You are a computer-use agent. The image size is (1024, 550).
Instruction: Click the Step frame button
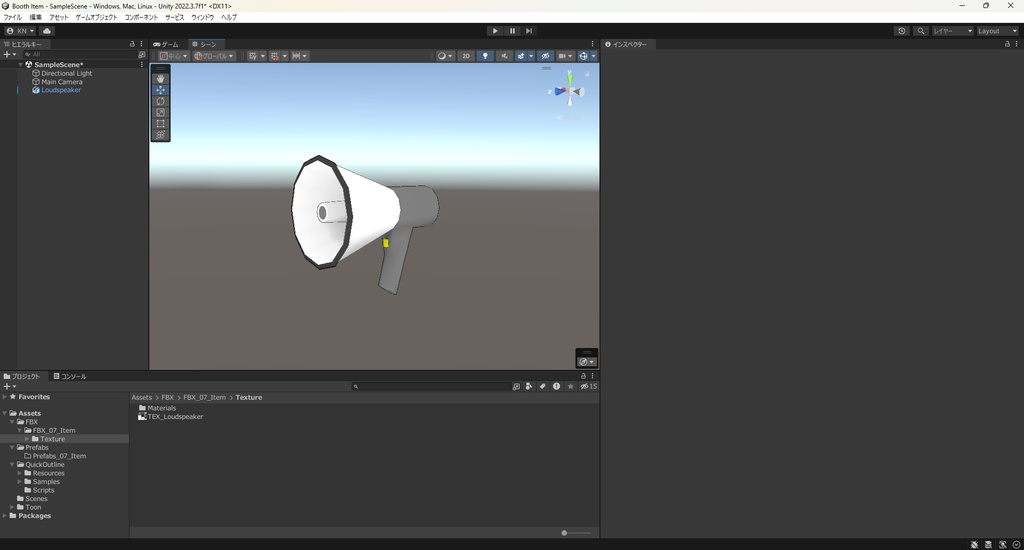(x=529, y=31)
